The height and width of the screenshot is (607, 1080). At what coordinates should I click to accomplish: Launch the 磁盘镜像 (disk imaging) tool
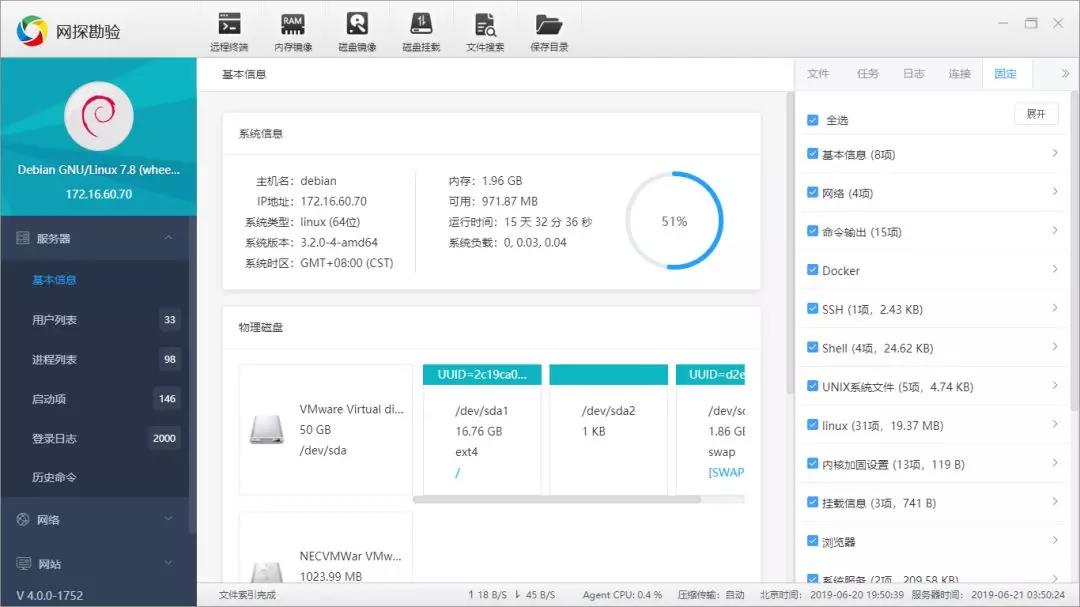point(357,27)
